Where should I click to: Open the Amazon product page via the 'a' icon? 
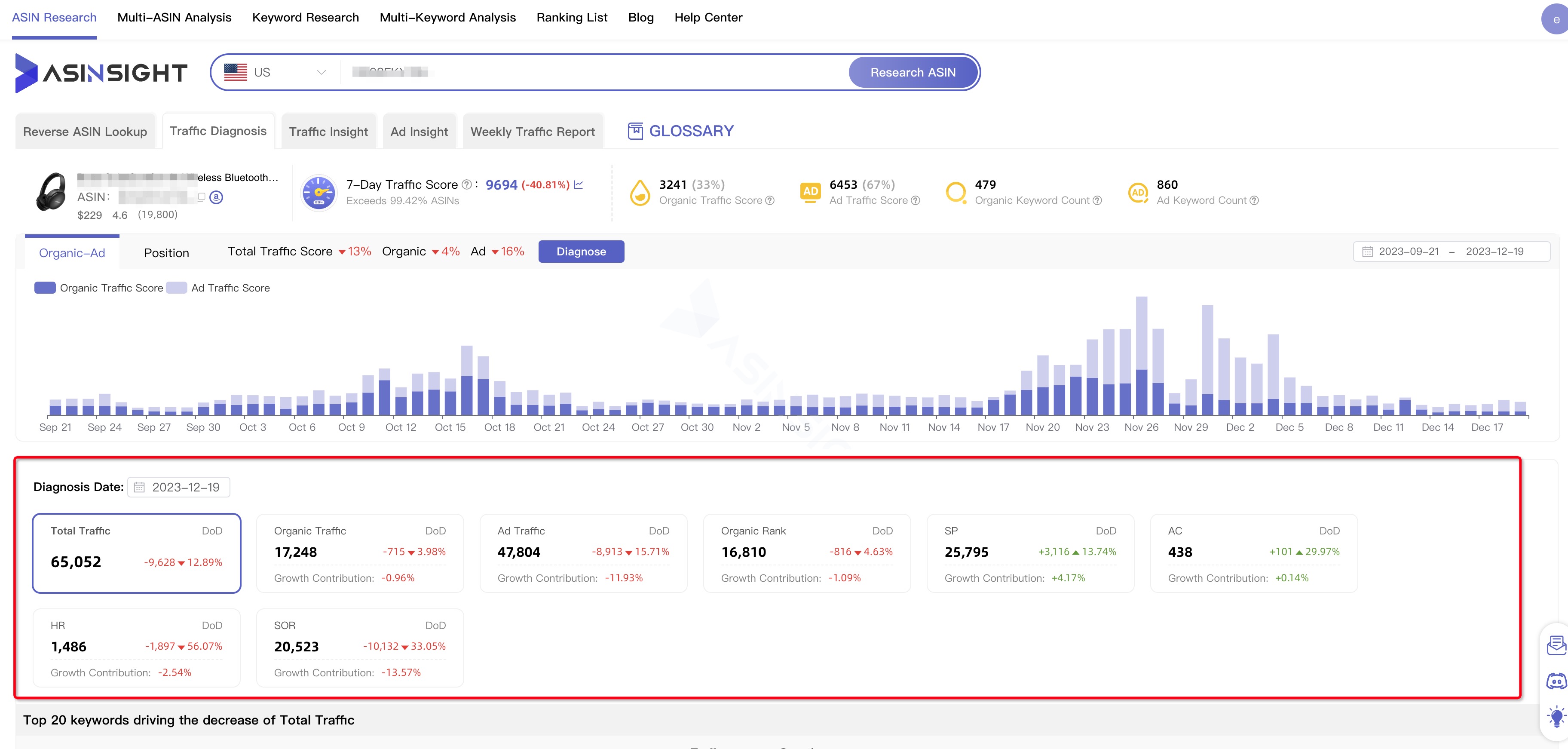[x=216, y=197]
